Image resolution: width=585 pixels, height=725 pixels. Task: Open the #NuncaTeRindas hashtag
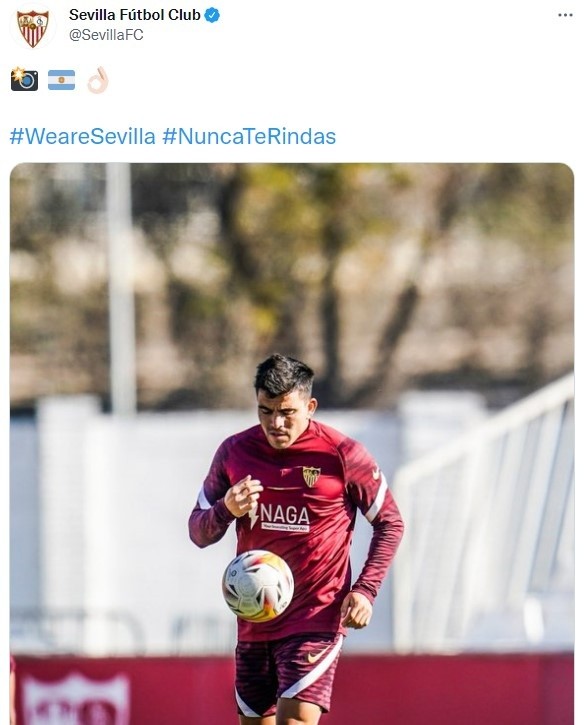pos(249,136)
